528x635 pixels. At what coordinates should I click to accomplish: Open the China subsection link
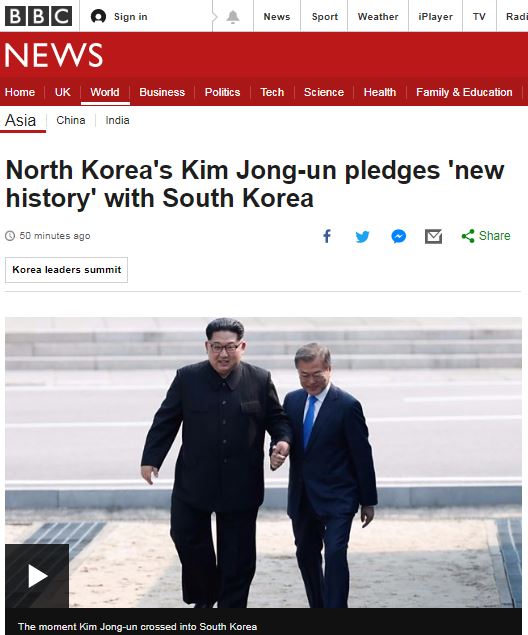click(x=71, y=120)
